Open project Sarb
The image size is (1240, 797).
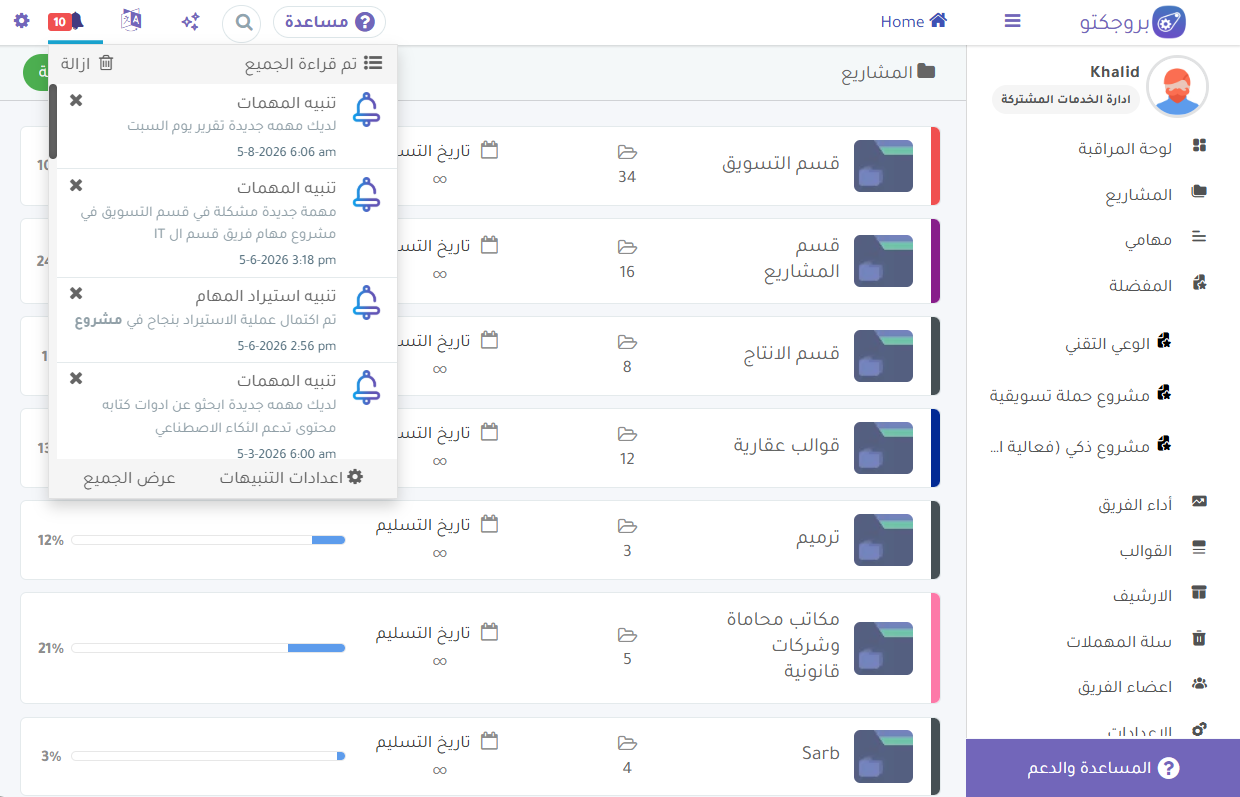click(x=821, y=753)
